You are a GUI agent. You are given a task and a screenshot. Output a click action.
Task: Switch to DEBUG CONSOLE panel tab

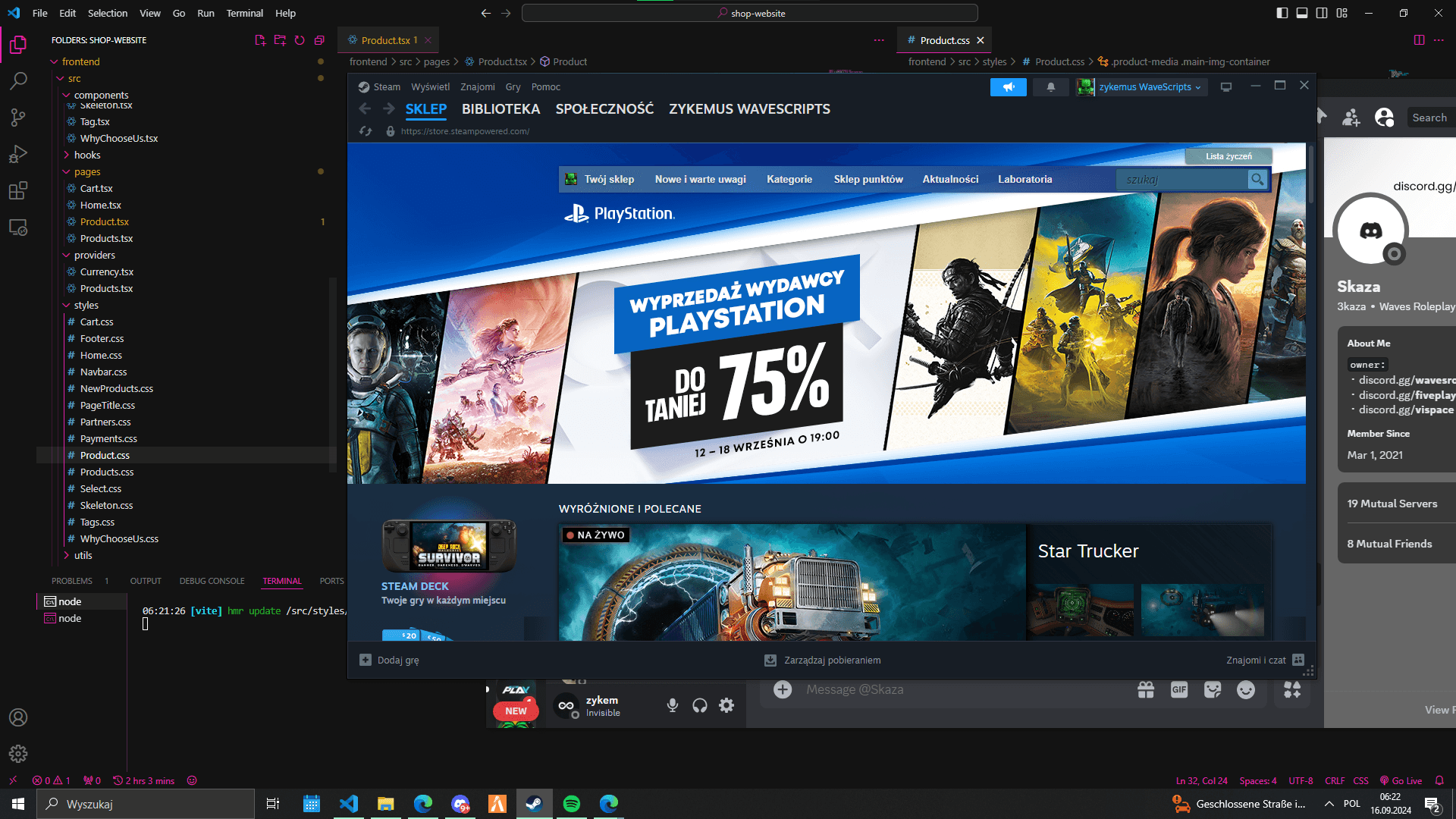[x=212, y=581]
